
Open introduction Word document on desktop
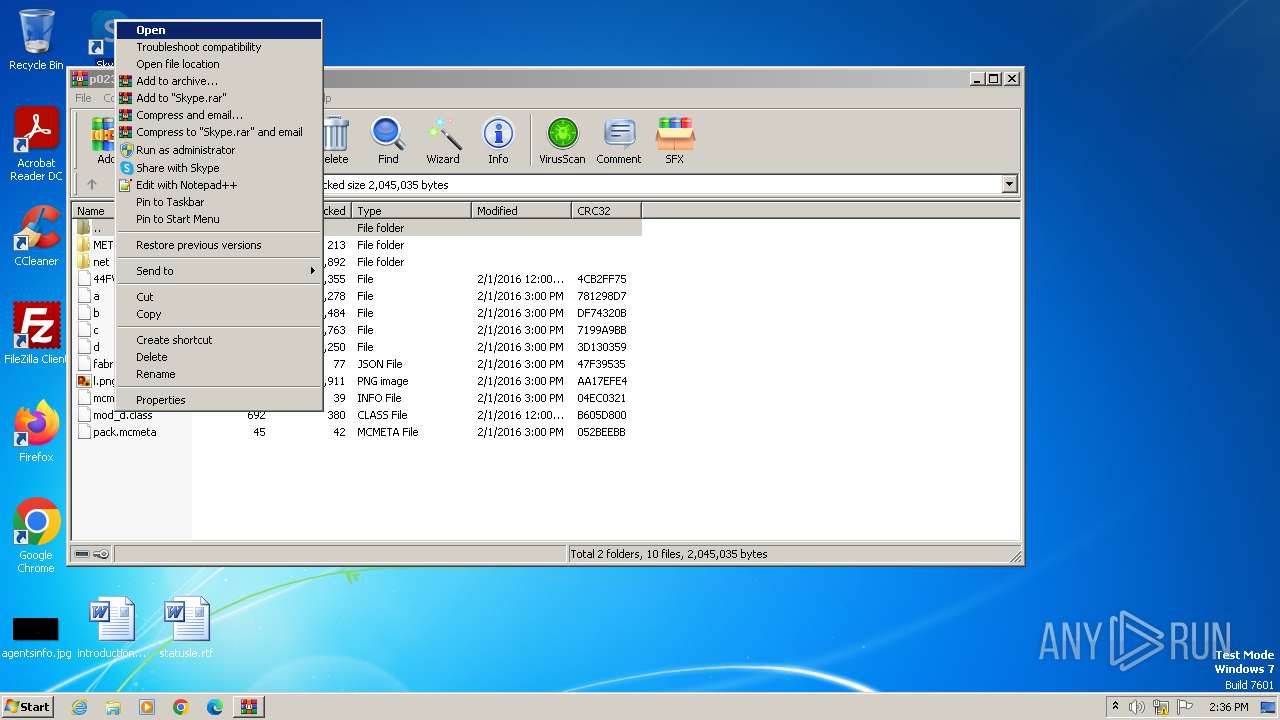pyautogui.click(x=112, y=628)
